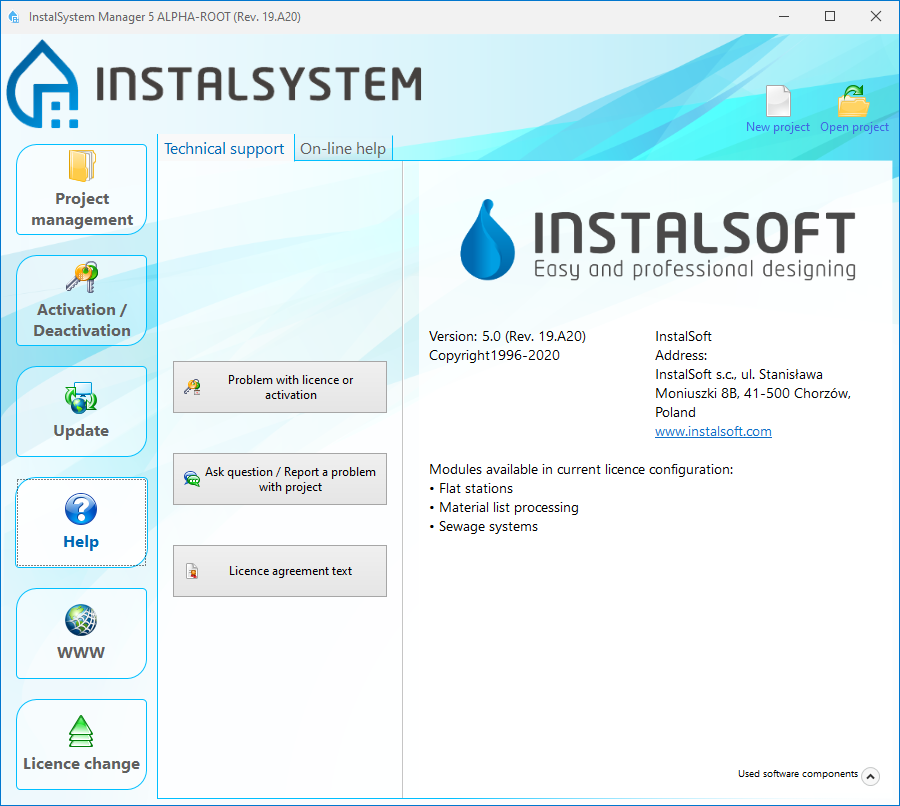The height and width of the screenshot is (806, 900).
Task: Click the Open project folder icon
Action: (x=854, y=101)
